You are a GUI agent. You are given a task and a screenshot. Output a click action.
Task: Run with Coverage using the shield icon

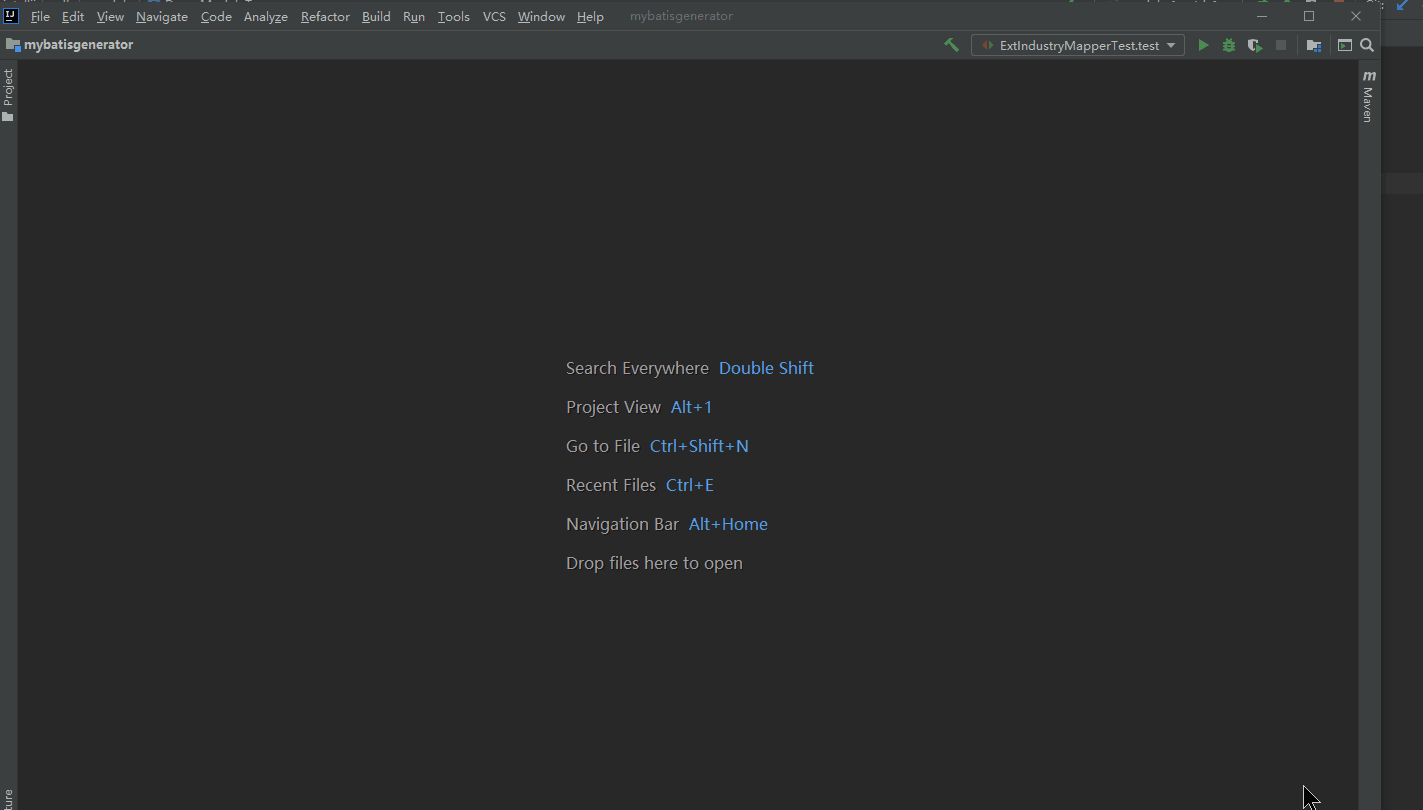click(1255, 45)
